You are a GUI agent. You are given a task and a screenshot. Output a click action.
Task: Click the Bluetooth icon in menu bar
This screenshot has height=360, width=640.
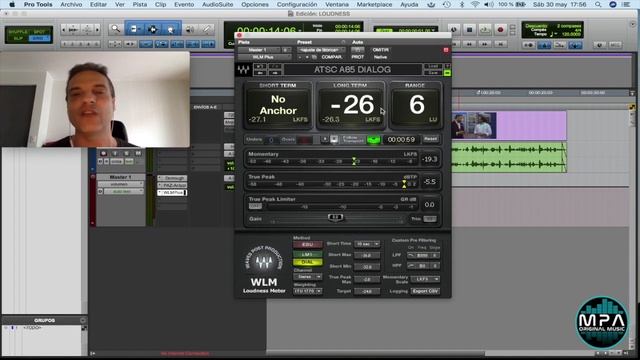(x=462, y=4)
